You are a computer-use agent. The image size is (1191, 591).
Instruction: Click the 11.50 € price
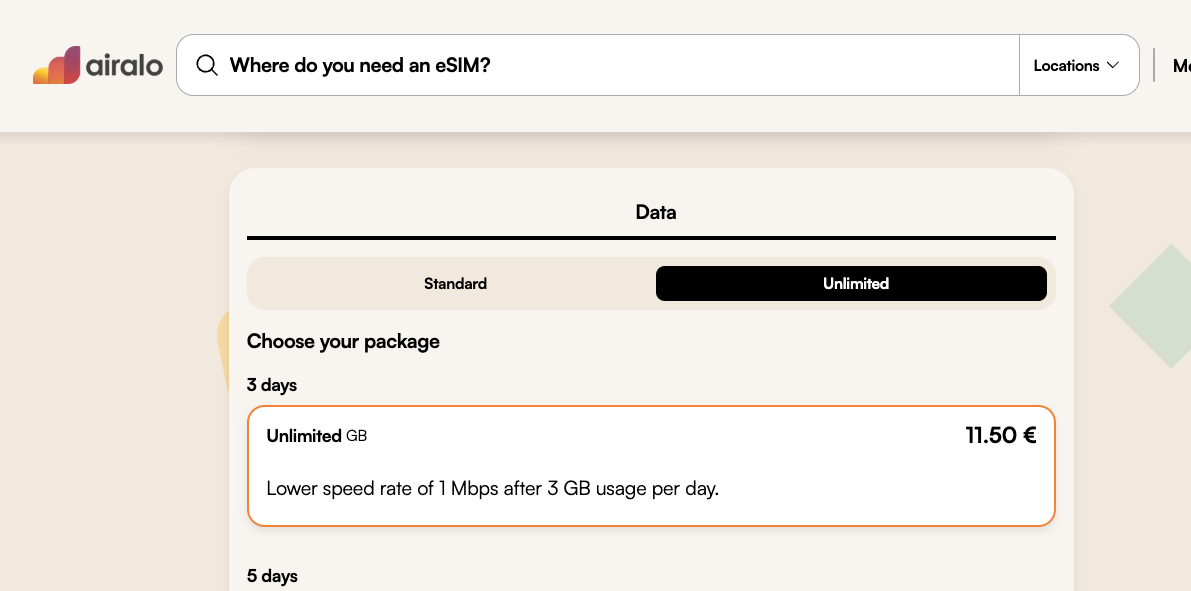(1000, 436)
